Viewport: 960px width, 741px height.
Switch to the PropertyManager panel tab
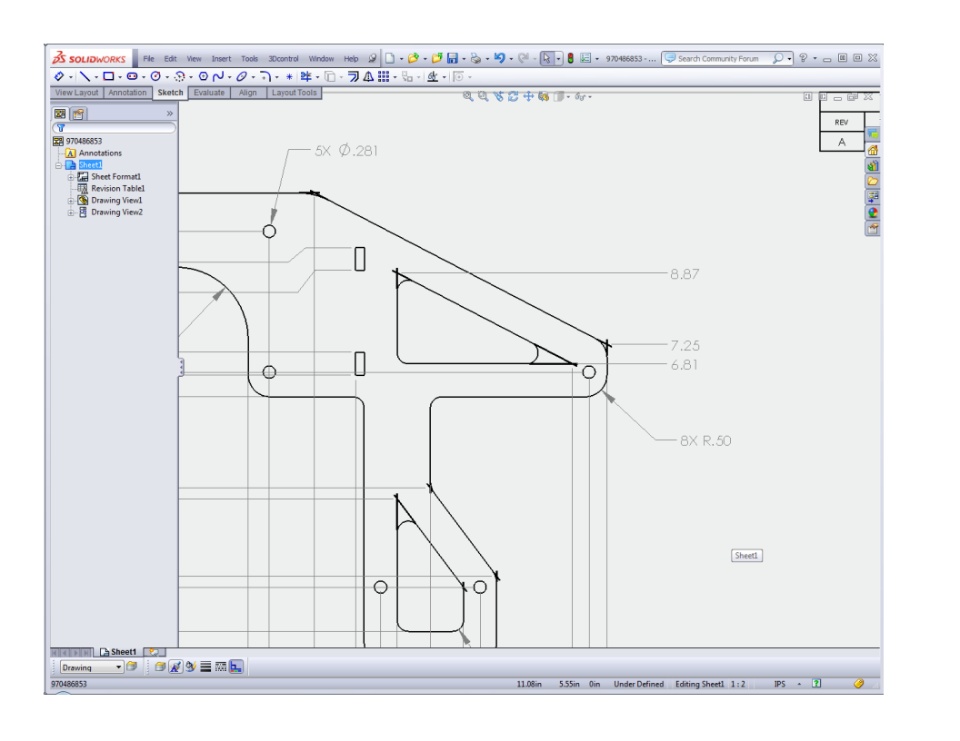[x=78, y=113]
